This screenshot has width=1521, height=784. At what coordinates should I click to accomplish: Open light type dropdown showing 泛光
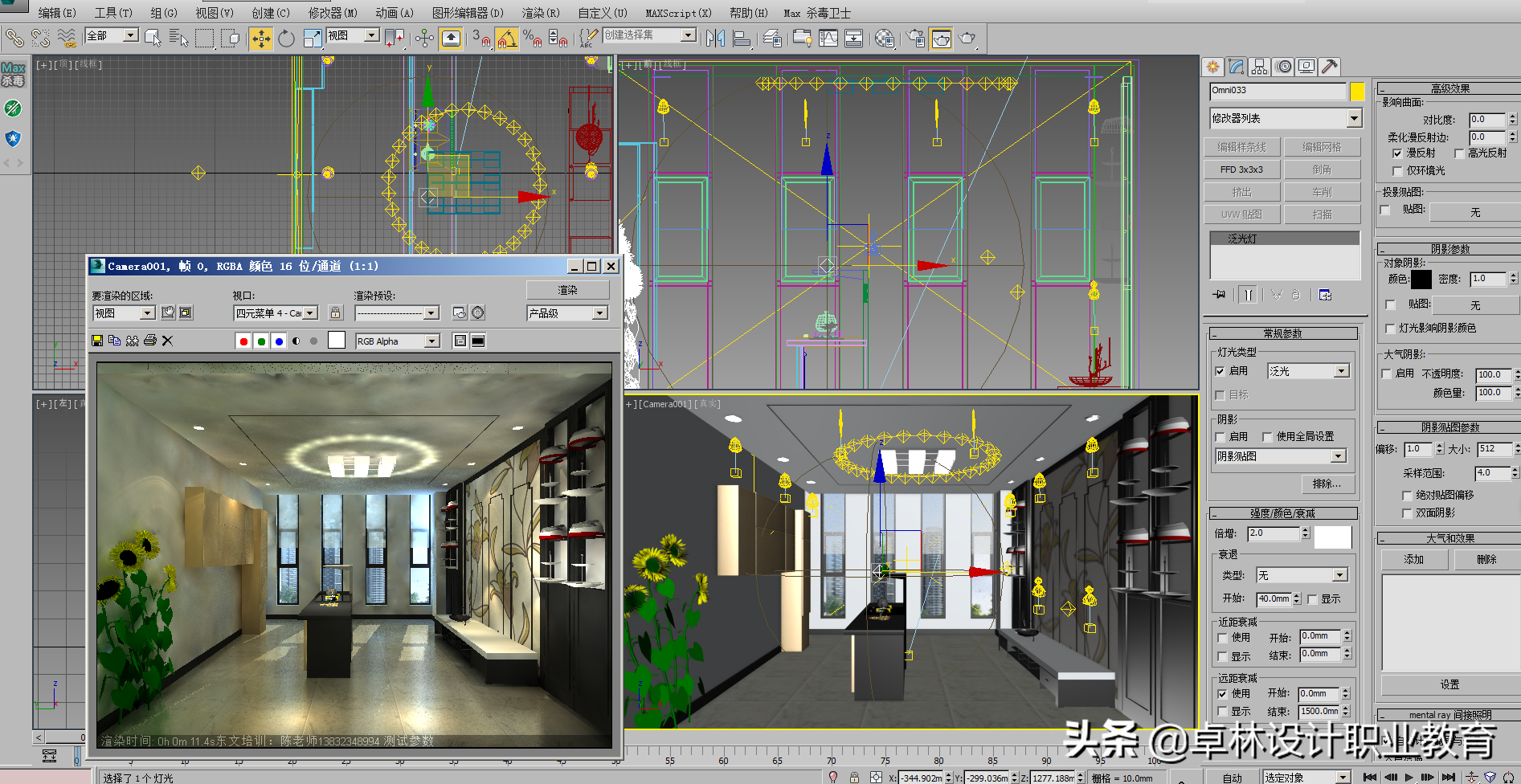1308,371
